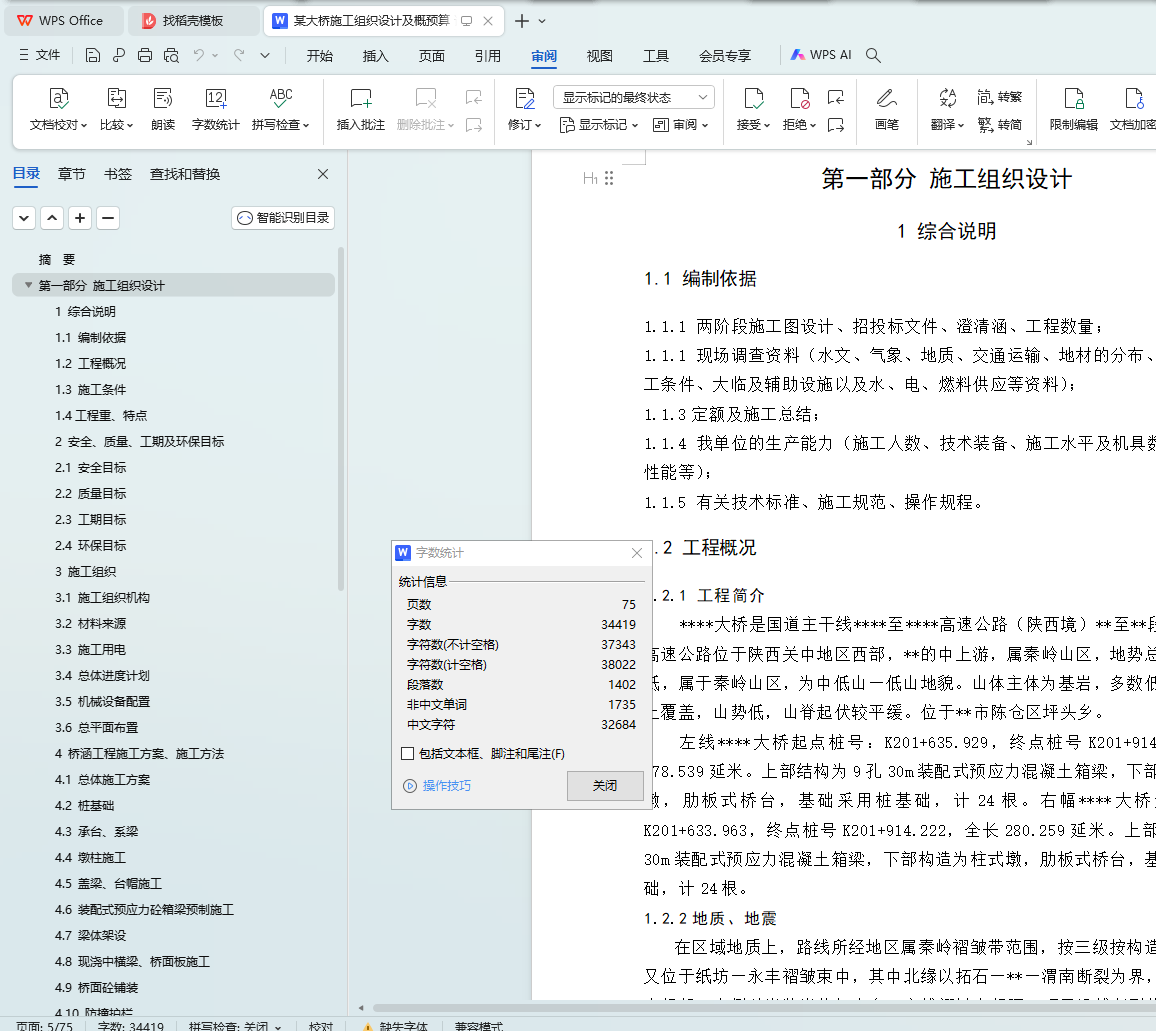Click the up chevron in outline toolbar
Screen dimensions: 1156x1031
(52, 218)
